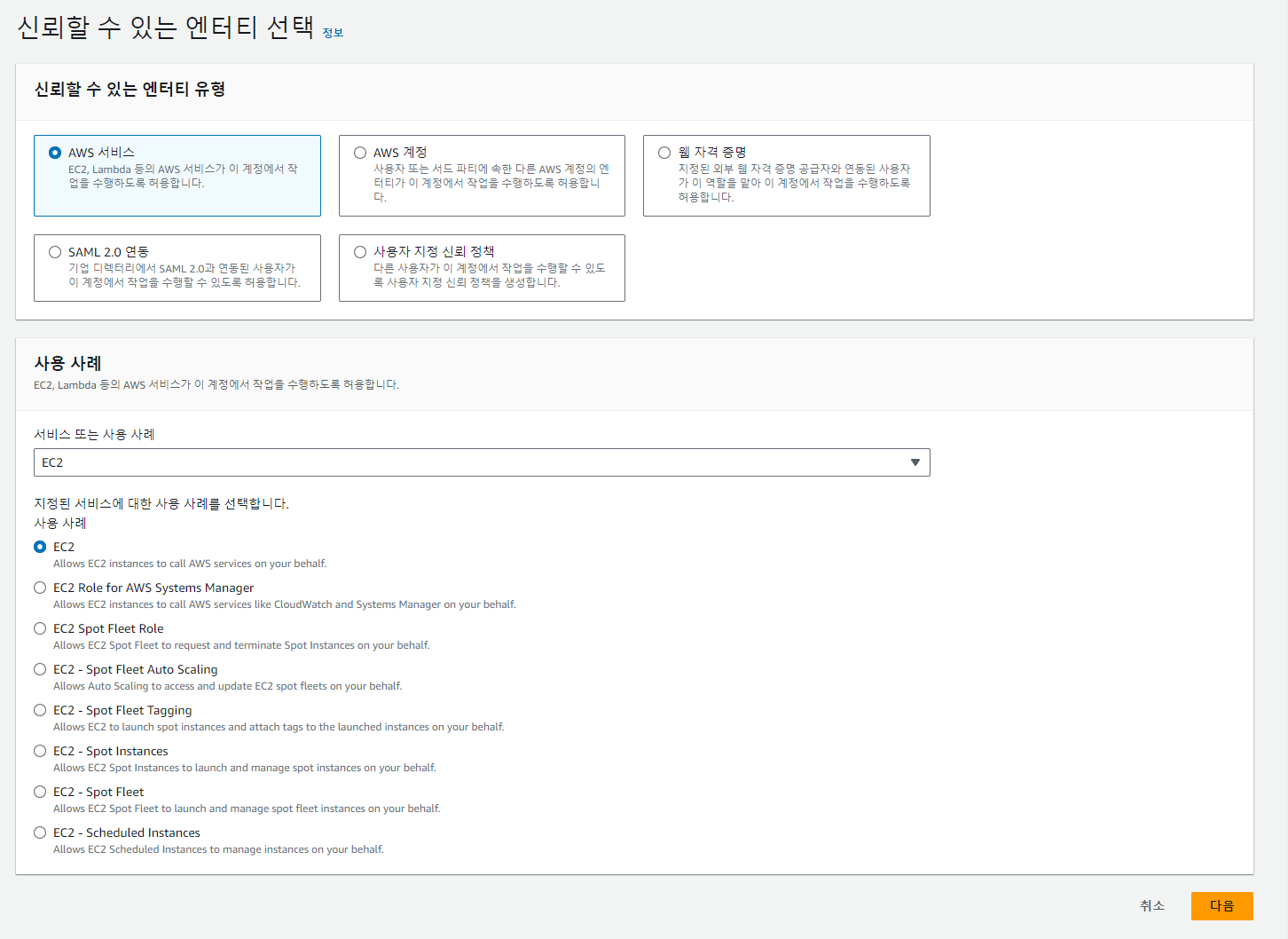Click description 'Allows EC2 instances to call AWS services on your behalf.'

190,564
